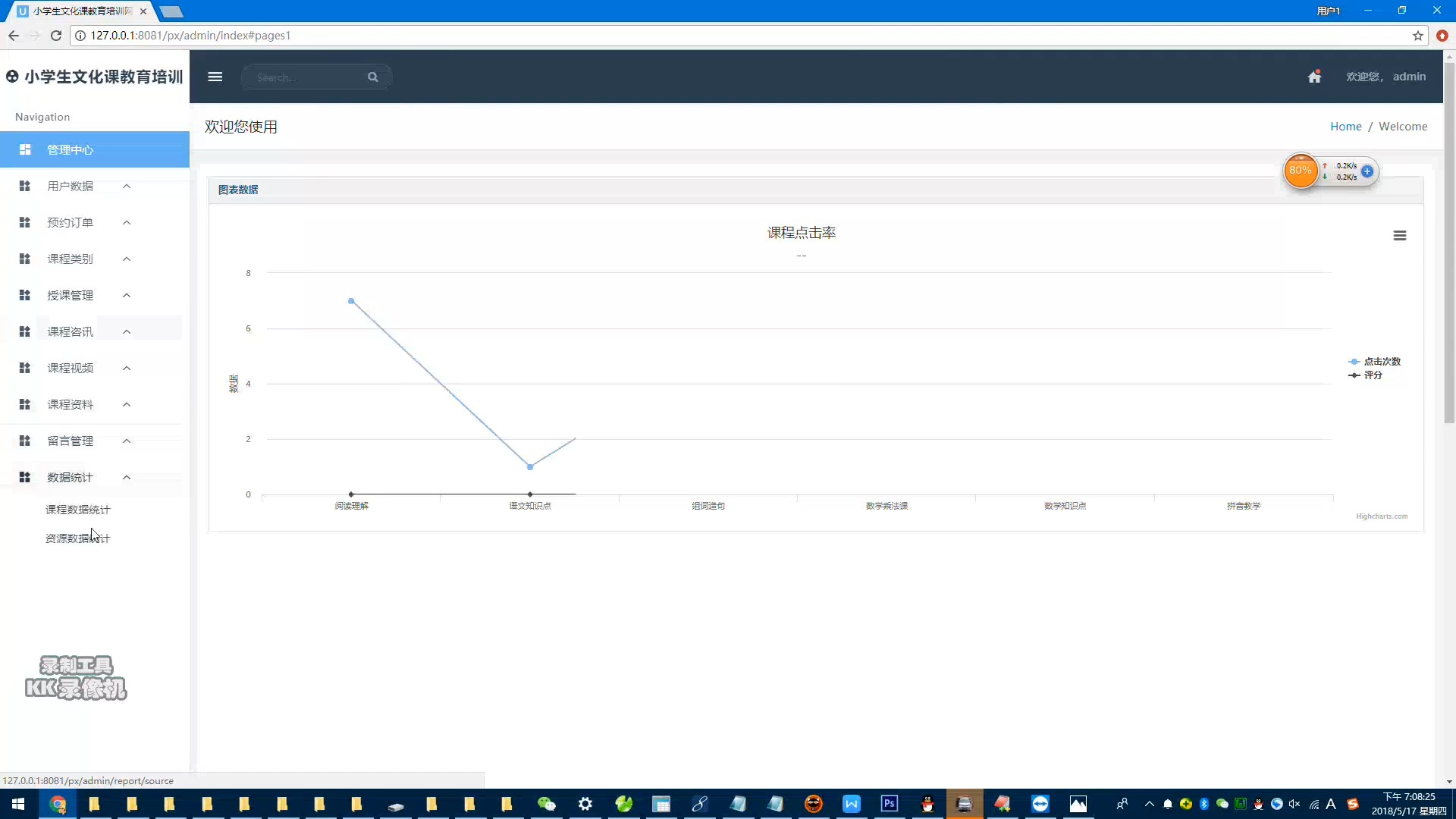Expand 预约订单 menu chevron
The width and height of the screenshot is (1456, 819).
127,222
